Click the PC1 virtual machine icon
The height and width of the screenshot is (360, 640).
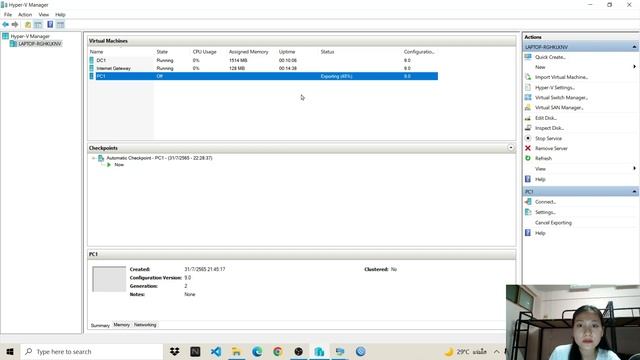coord(91,76)
